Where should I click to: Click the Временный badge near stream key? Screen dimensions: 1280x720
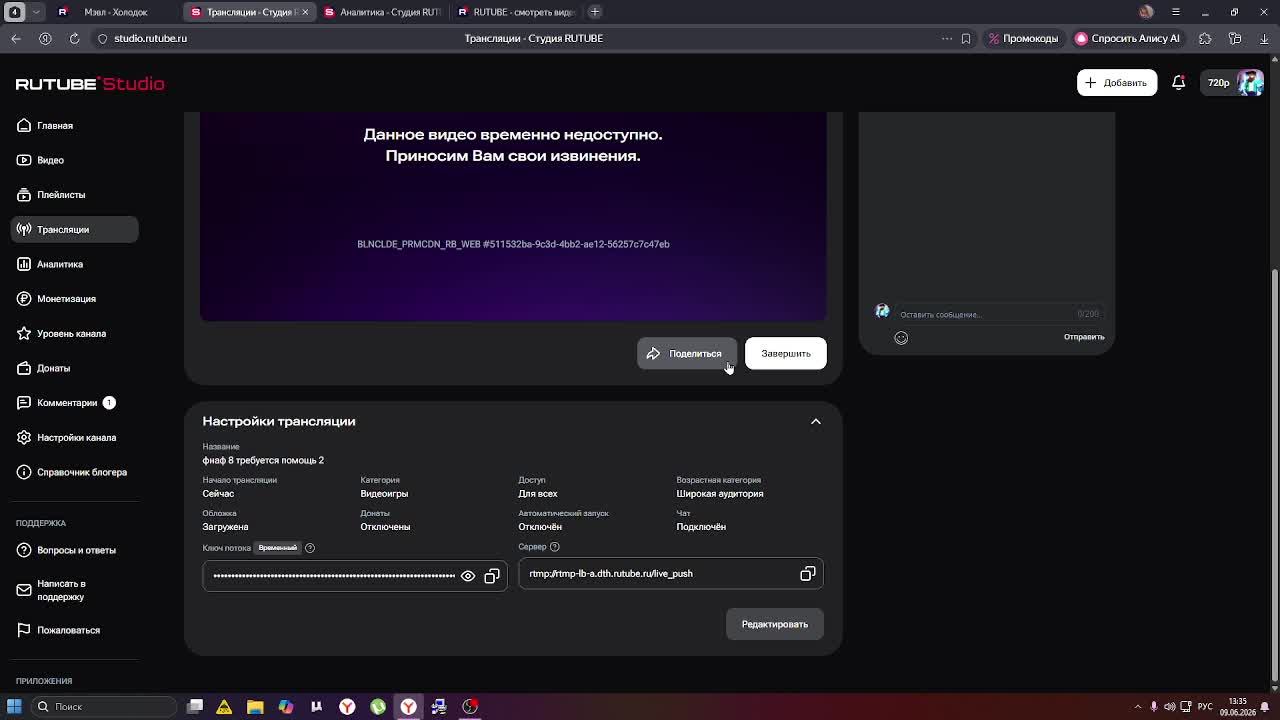click(x=278, y=548)
